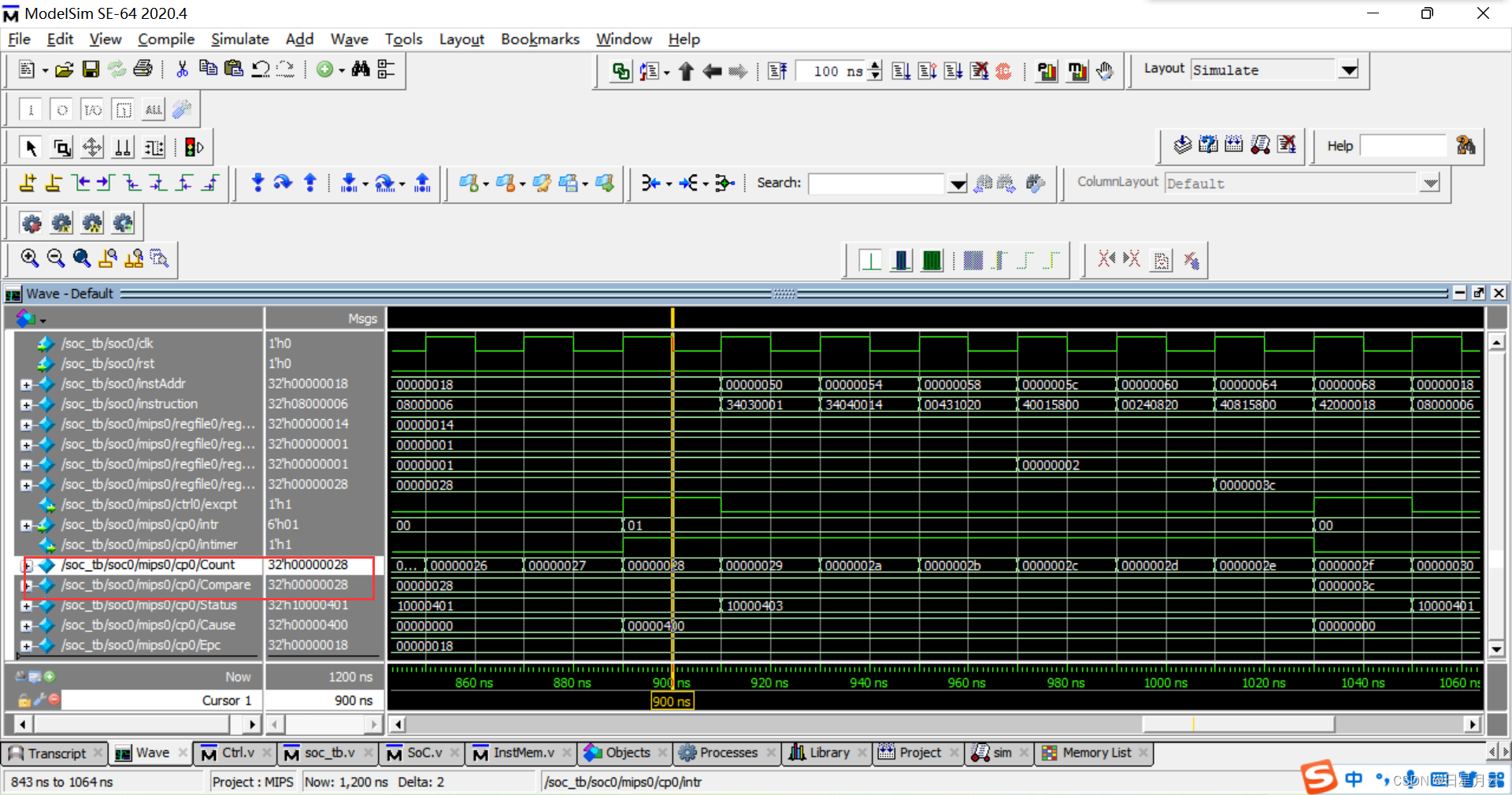Expand the cp0/intr signal
The image size is (1512, 795).
[26, 526]
